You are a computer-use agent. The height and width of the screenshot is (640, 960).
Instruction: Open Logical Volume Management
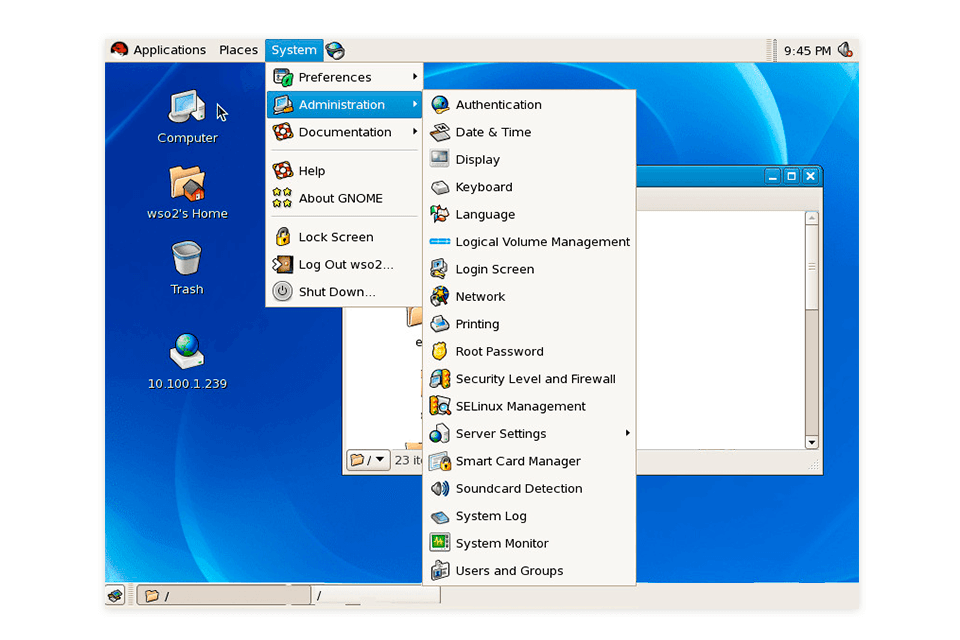(x=530, y=242)
